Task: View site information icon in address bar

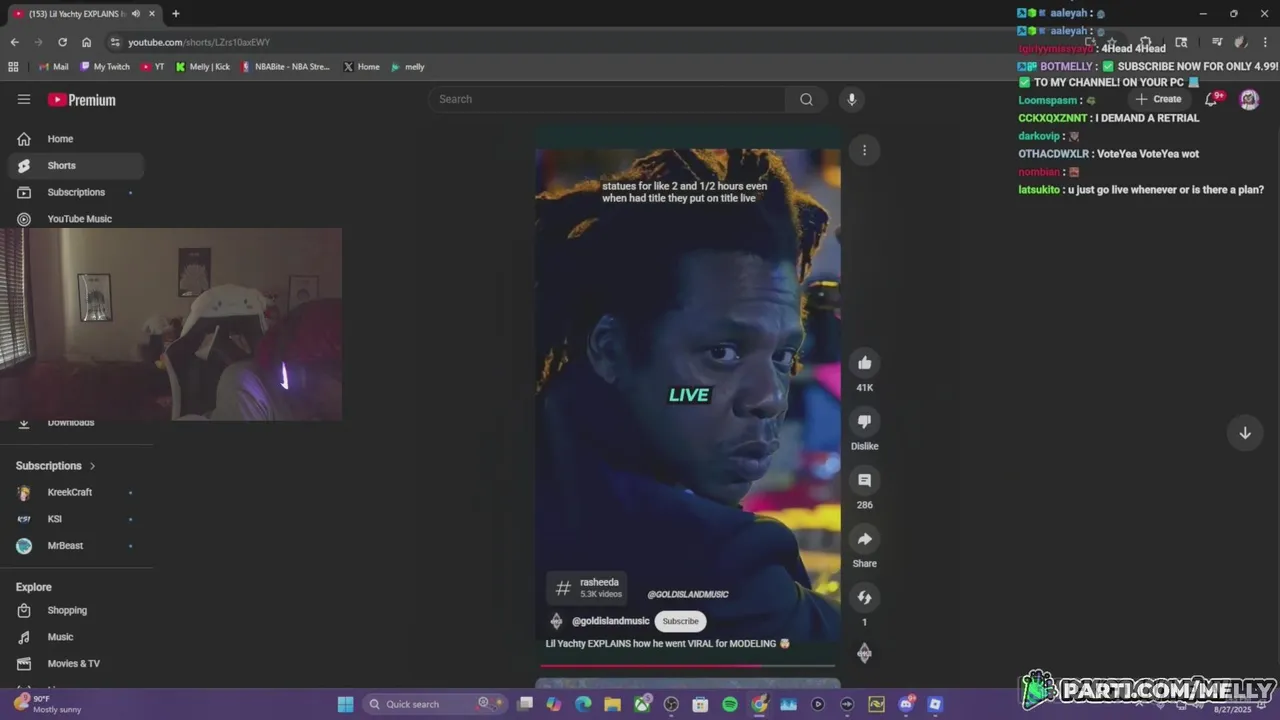Action: [115, 42]
